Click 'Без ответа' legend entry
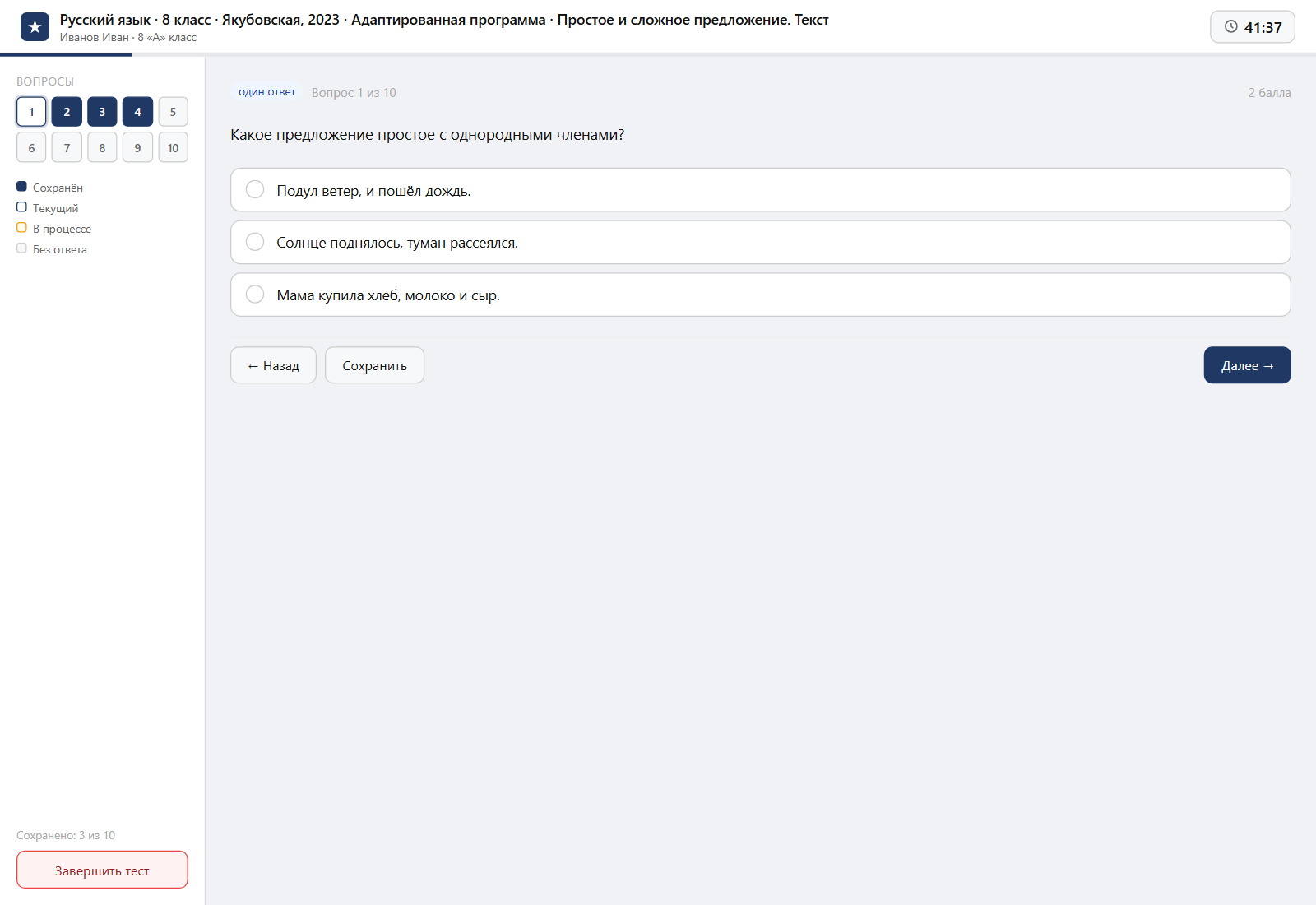 pyautogui.click(x=52, y=249)
